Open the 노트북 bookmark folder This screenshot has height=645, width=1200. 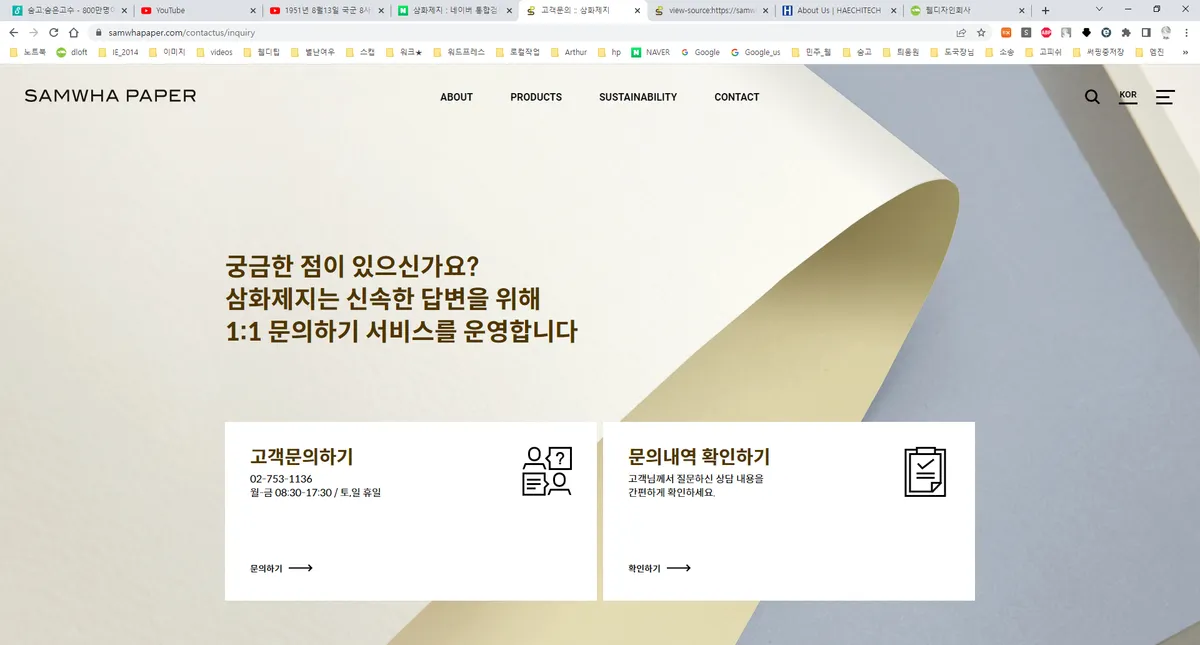[x=28, y=52]
